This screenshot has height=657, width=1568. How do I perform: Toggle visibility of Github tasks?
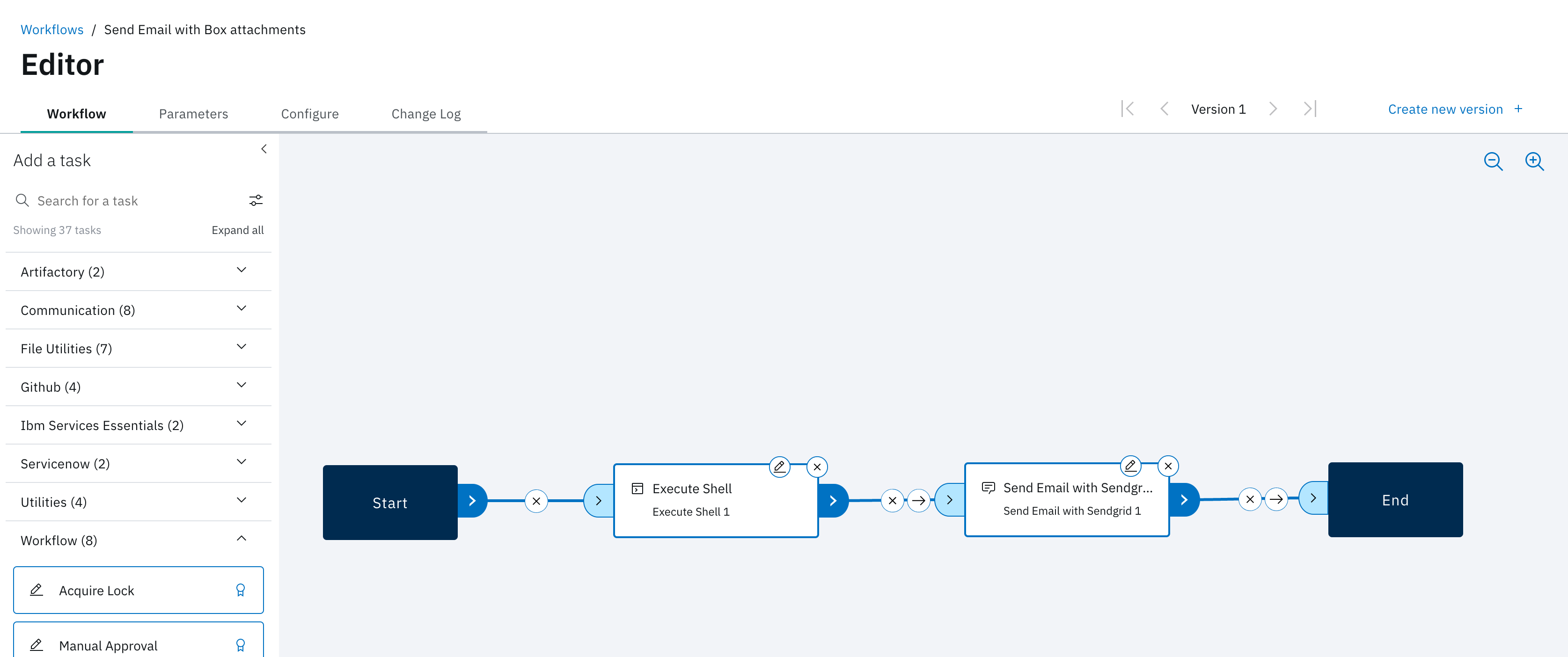tap(244, 386)
